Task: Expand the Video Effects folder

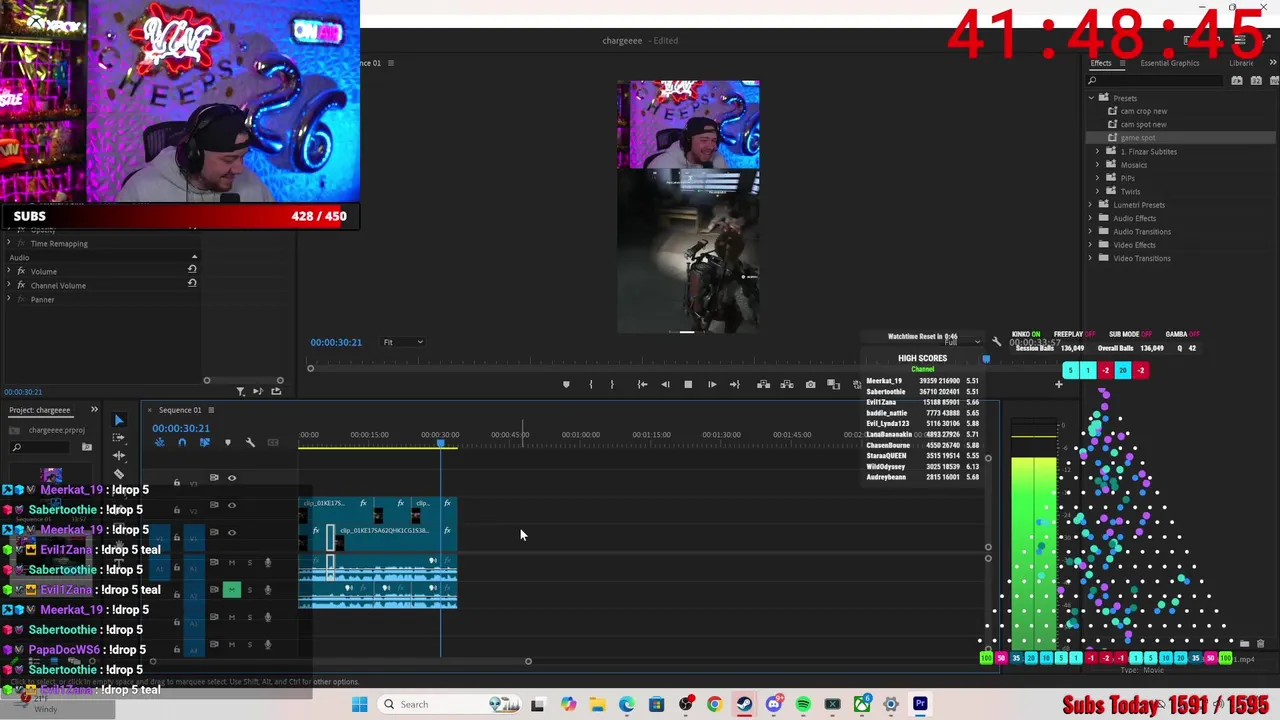Action: click(1091, 245)
